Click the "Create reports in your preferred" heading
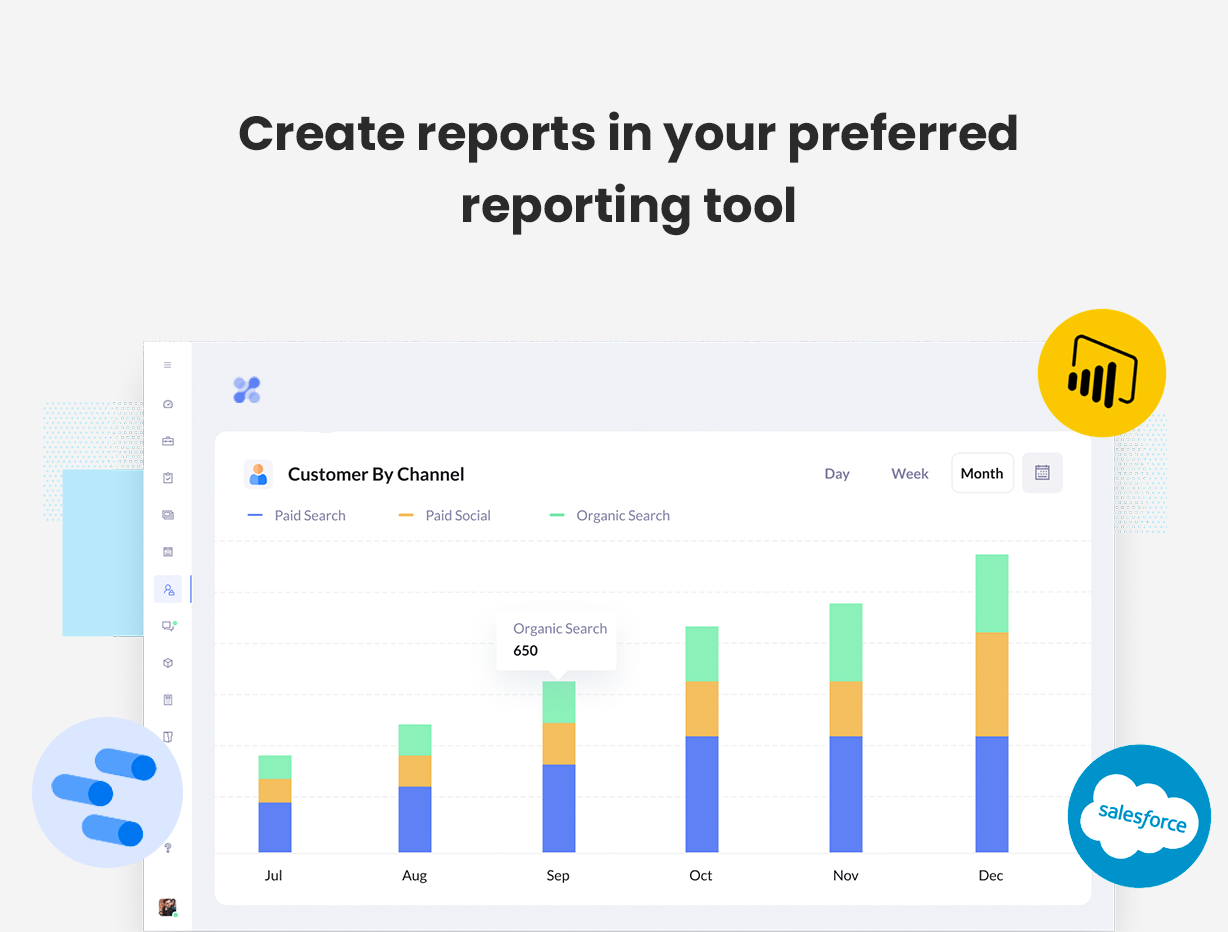The width and height of the screenshot is (1228, 932). tap(628, 134)
